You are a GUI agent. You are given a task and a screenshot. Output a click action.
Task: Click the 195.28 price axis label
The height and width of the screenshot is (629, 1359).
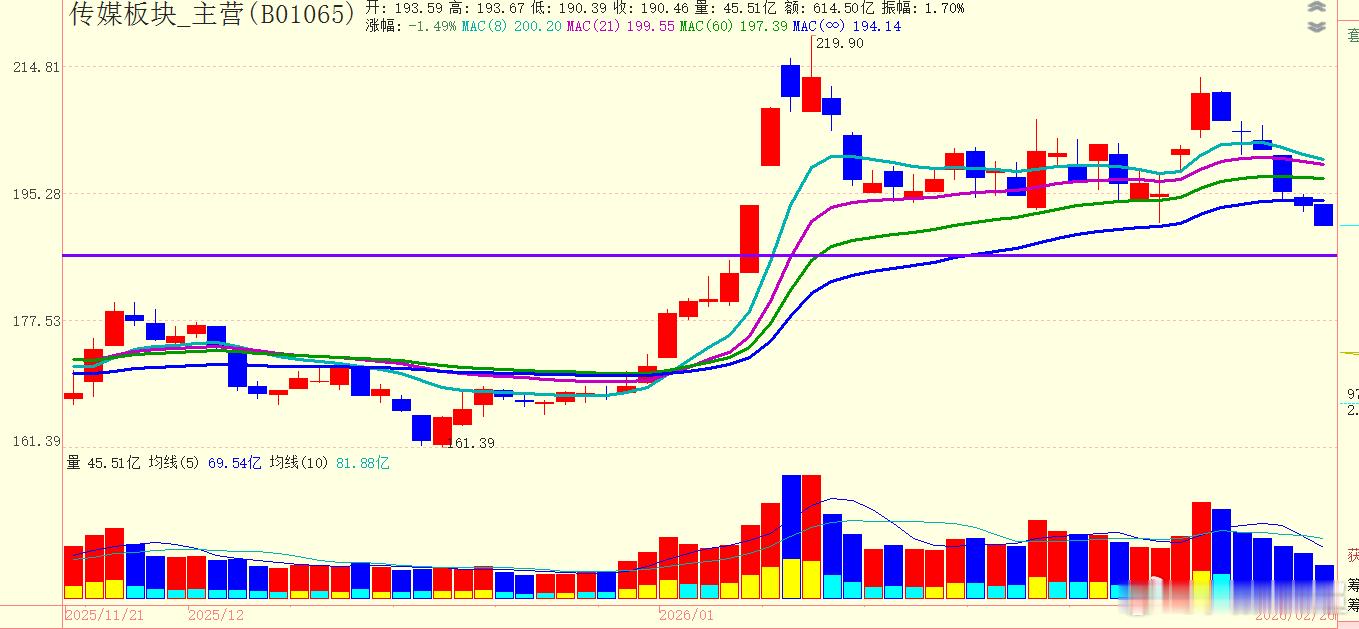[x=37, y=194]
